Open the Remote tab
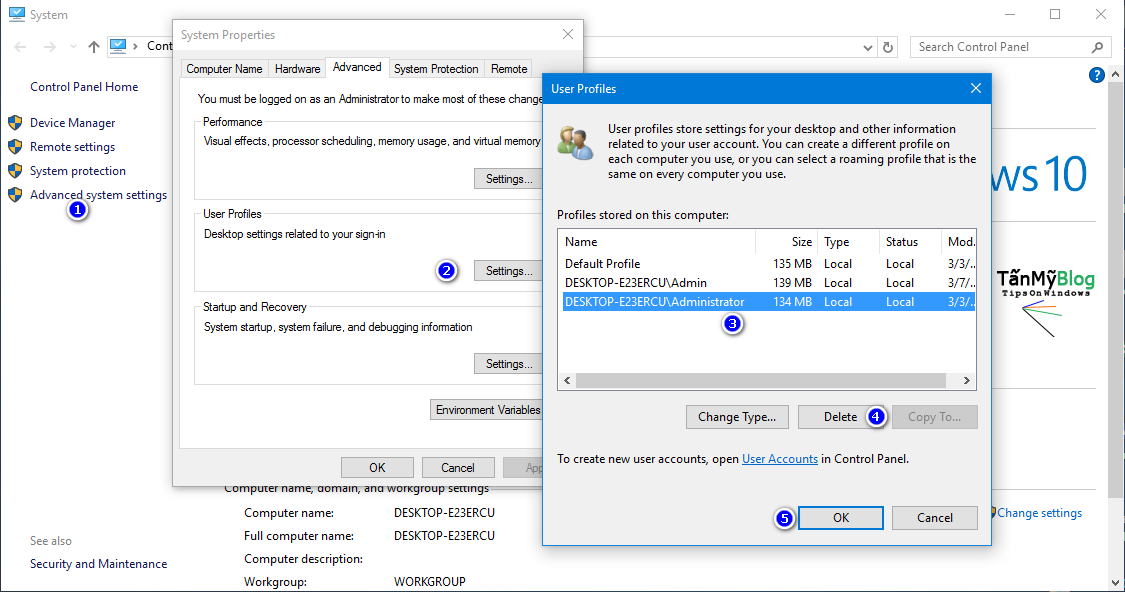Viewport: 1125px width, 592px height. 508,68
